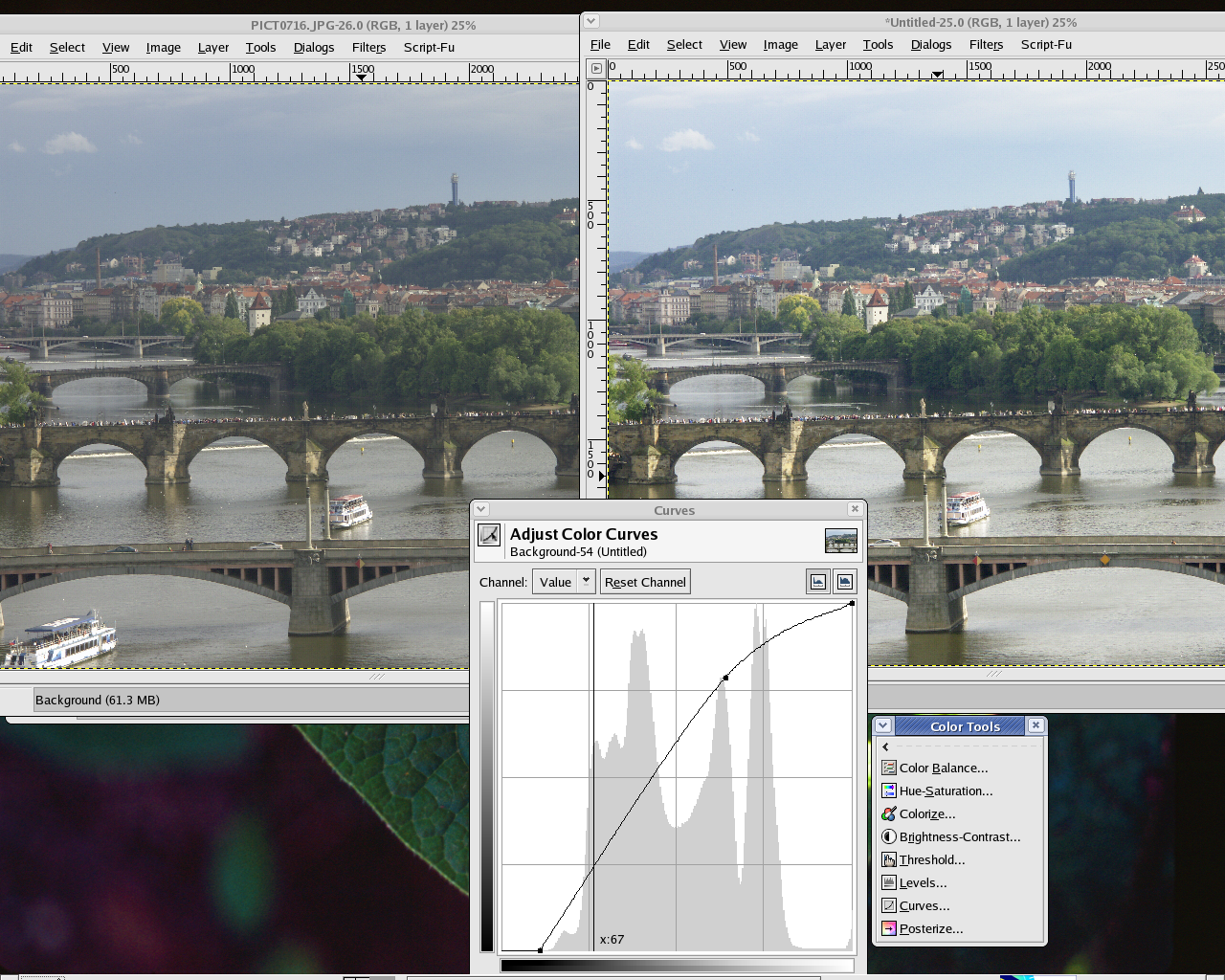Open the Color Tools window menu arrow
This screenshot has height=980, width=1225.
[883, 725]
